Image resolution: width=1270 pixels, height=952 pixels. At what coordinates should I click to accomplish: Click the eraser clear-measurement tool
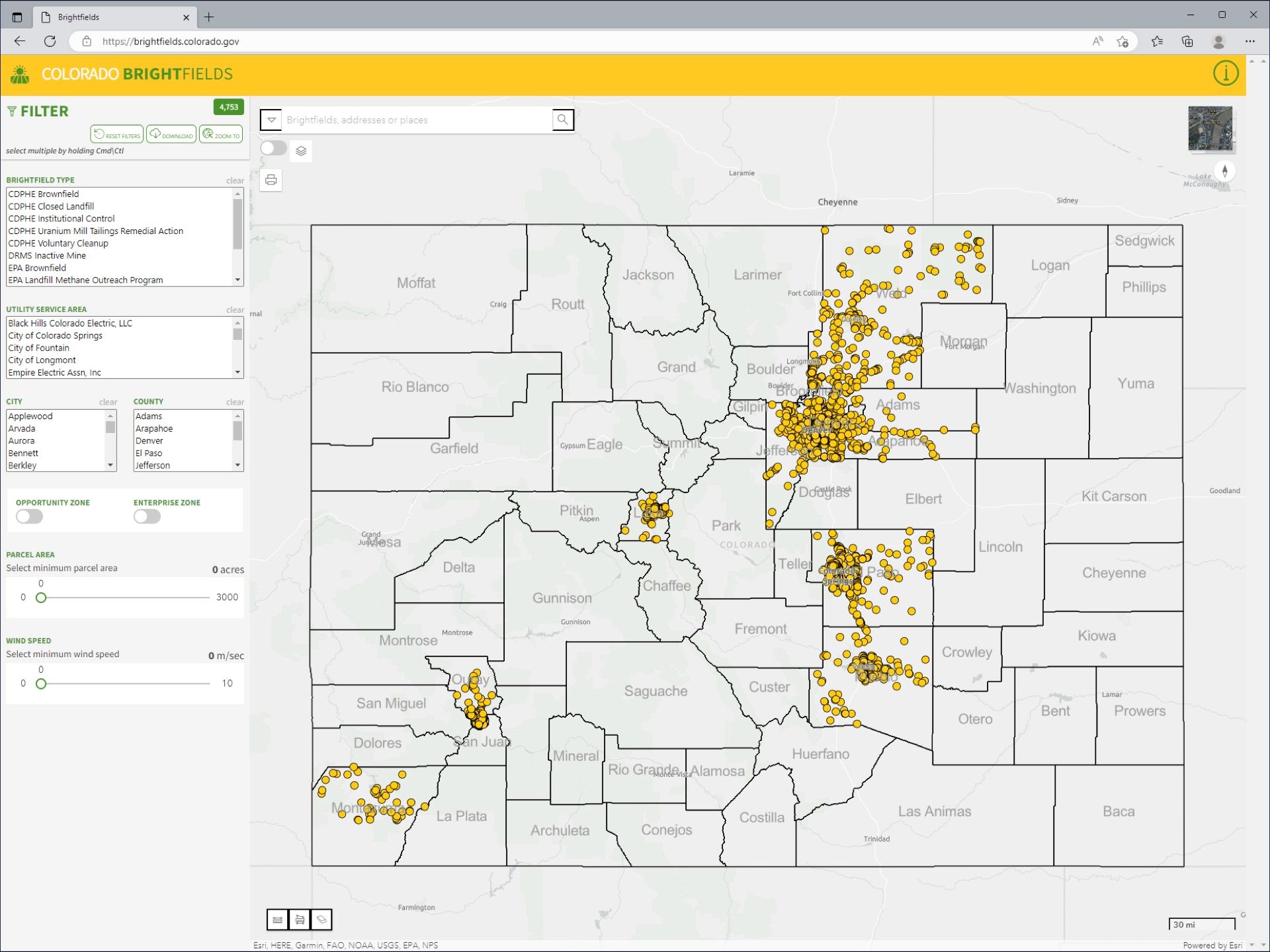tap(321, 920)
